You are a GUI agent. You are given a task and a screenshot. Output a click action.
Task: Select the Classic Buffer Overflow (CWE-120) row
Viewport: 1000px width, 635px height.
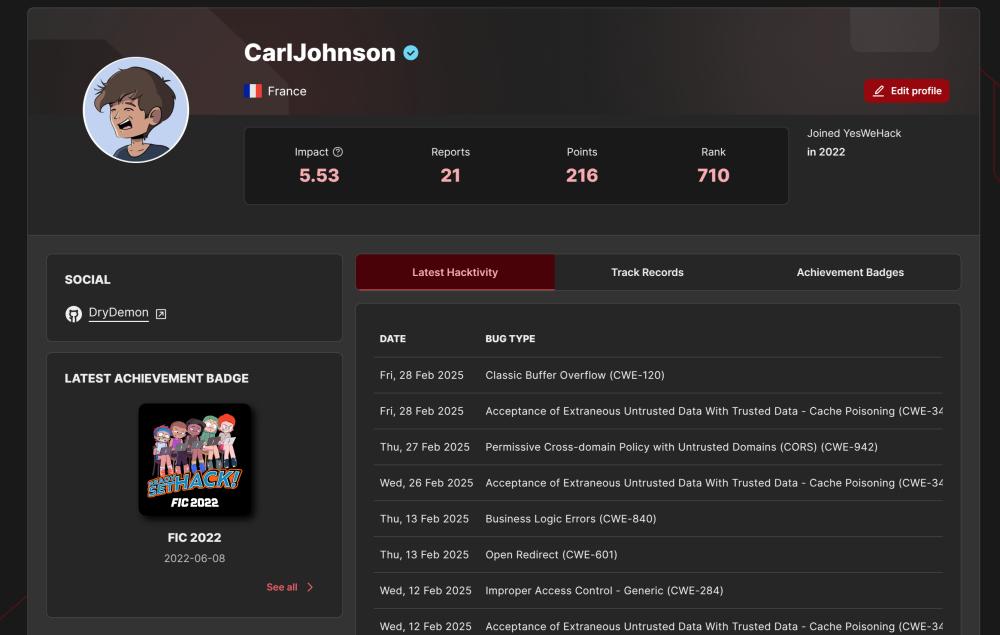click(658, 375)
